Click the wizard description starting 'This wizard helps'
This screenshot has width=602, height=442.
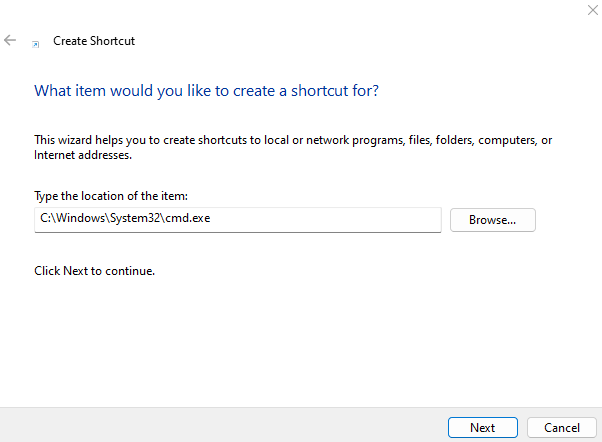[293, 147]
